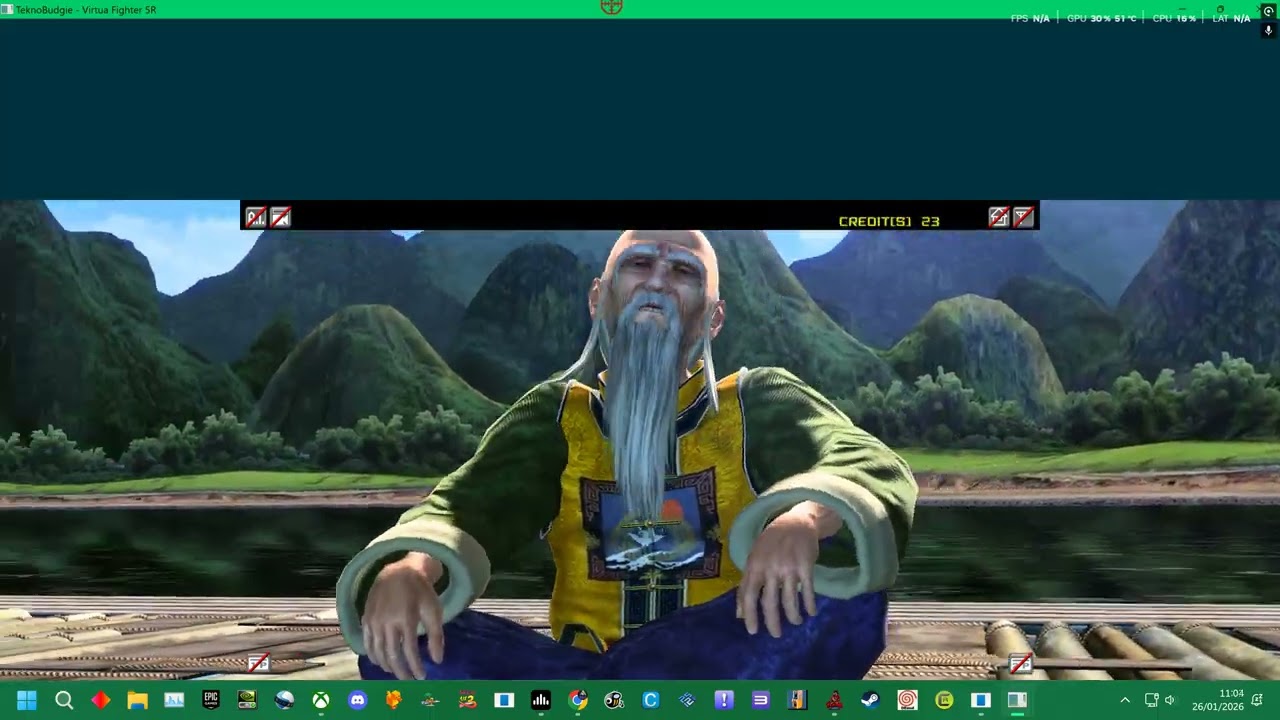Screen dimensions: 1280x720
Task: Open the volume speaker tray icon
Action: (1170, 700)
